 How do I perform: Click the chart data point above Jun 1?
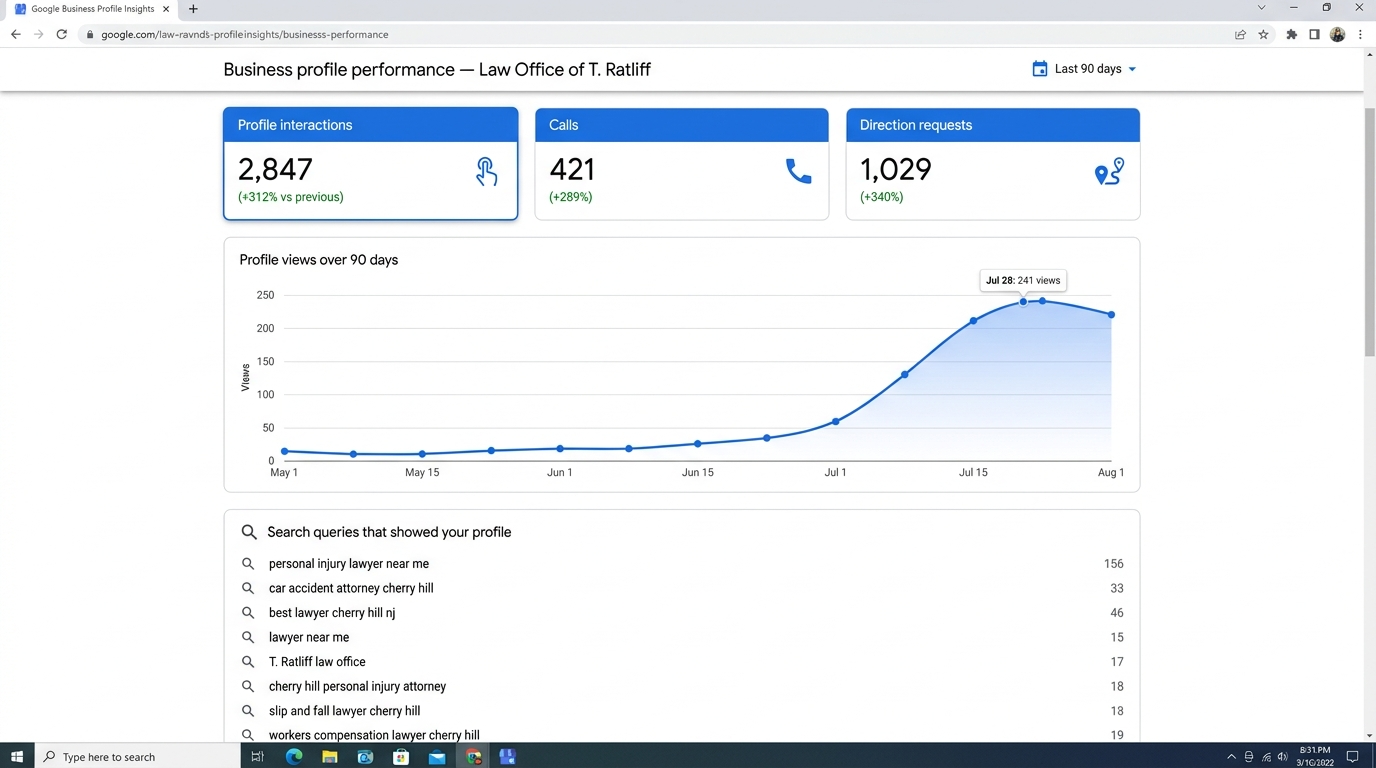tap(560, 449)
